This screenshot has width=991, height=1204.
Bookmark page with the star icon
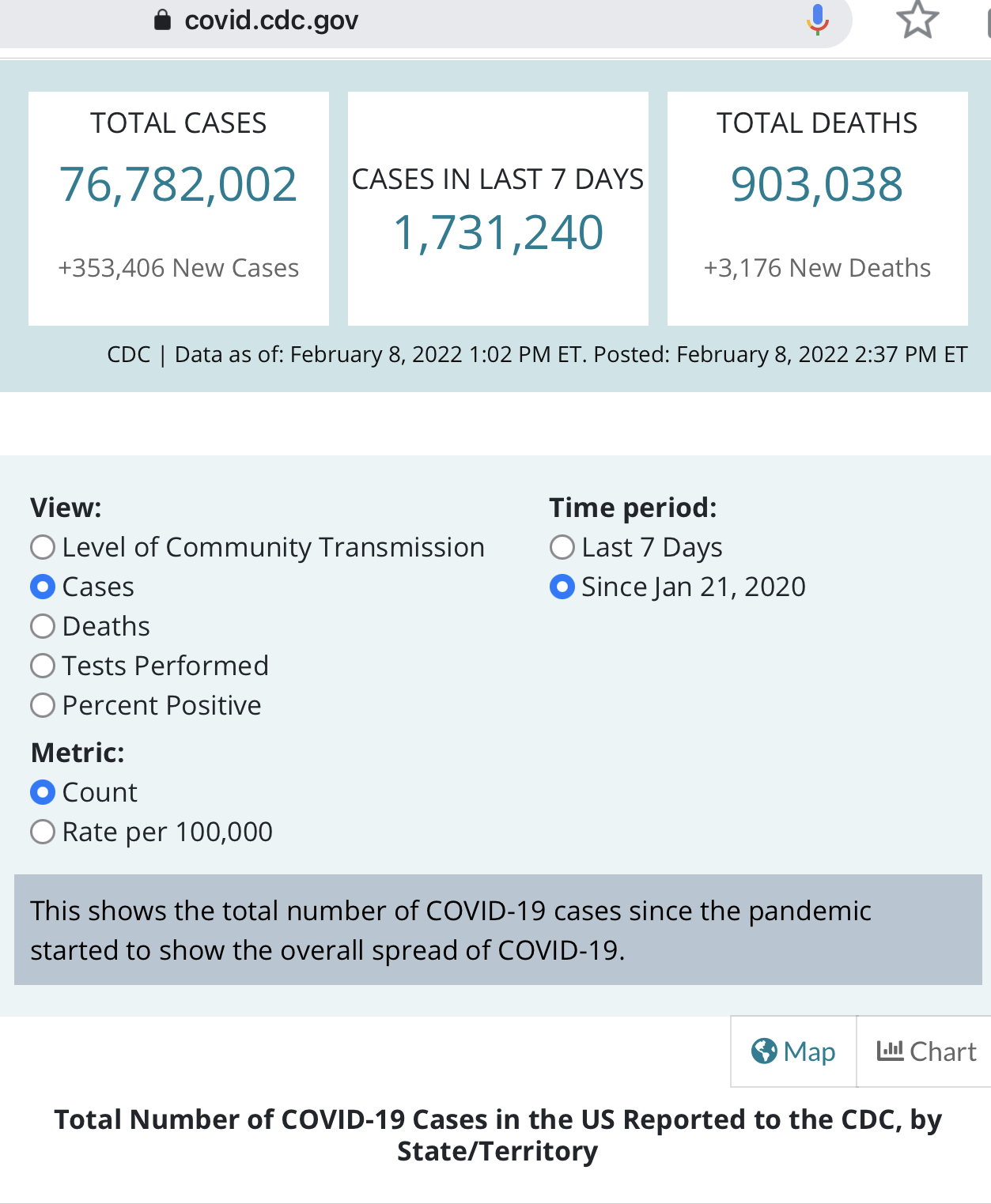click(917, 20)
